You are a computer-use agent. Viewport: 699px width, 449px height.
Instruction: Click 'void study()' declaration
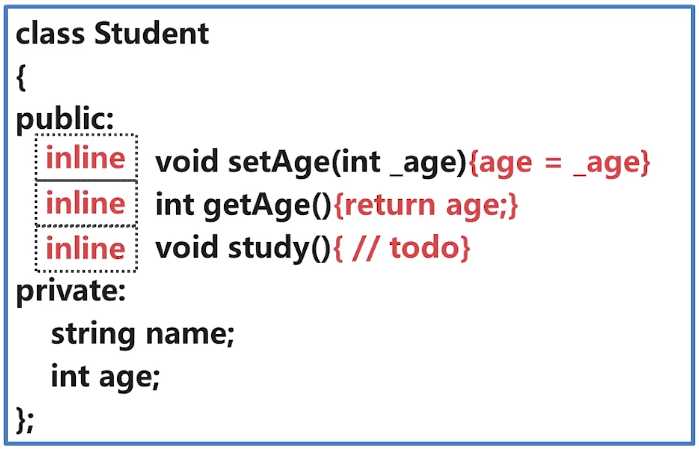coord(243,248)
